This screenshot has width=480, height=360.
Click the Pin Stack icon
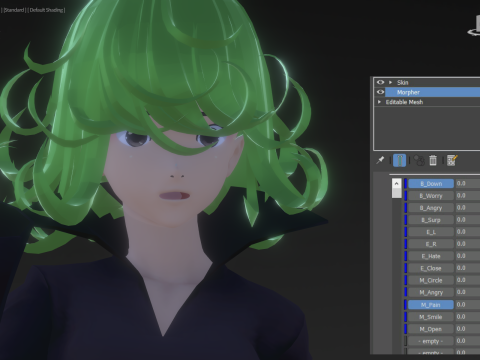click(380, 160)
